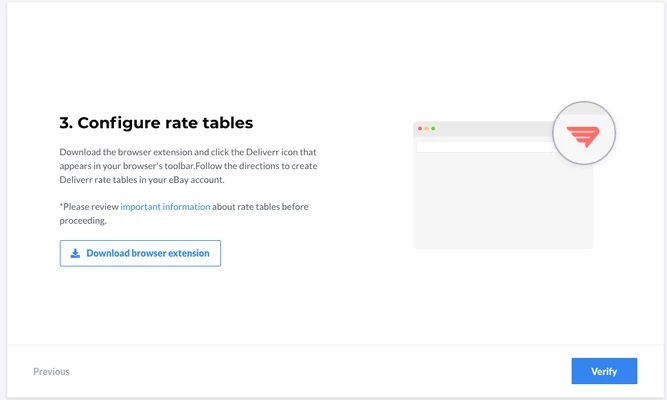The height and width of the screenshot is (400, 667).
Task: Click the Please review note text
Action: pos(184,214)
